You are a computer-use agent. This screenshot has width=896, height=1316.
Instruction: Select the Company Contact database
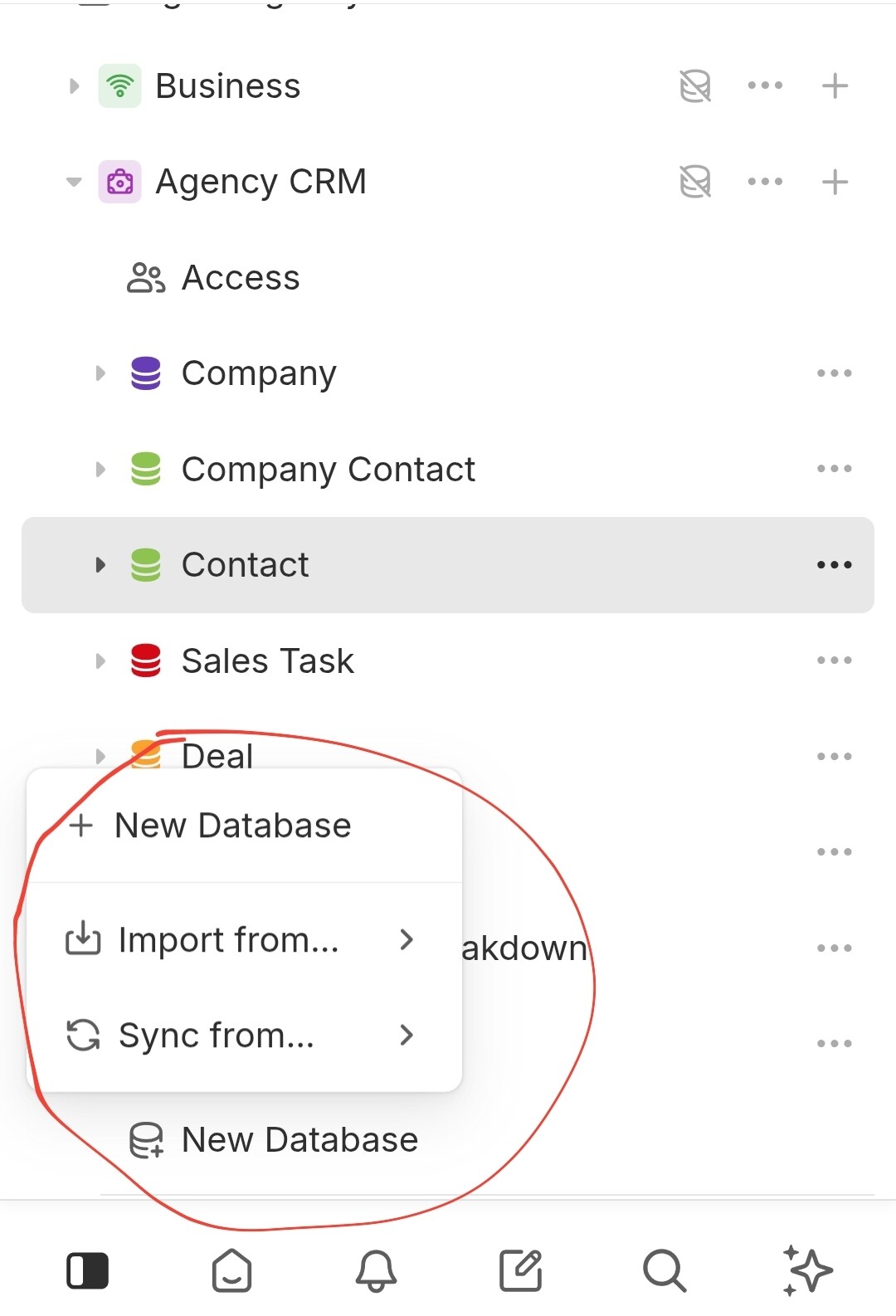[x=328, y=470]
